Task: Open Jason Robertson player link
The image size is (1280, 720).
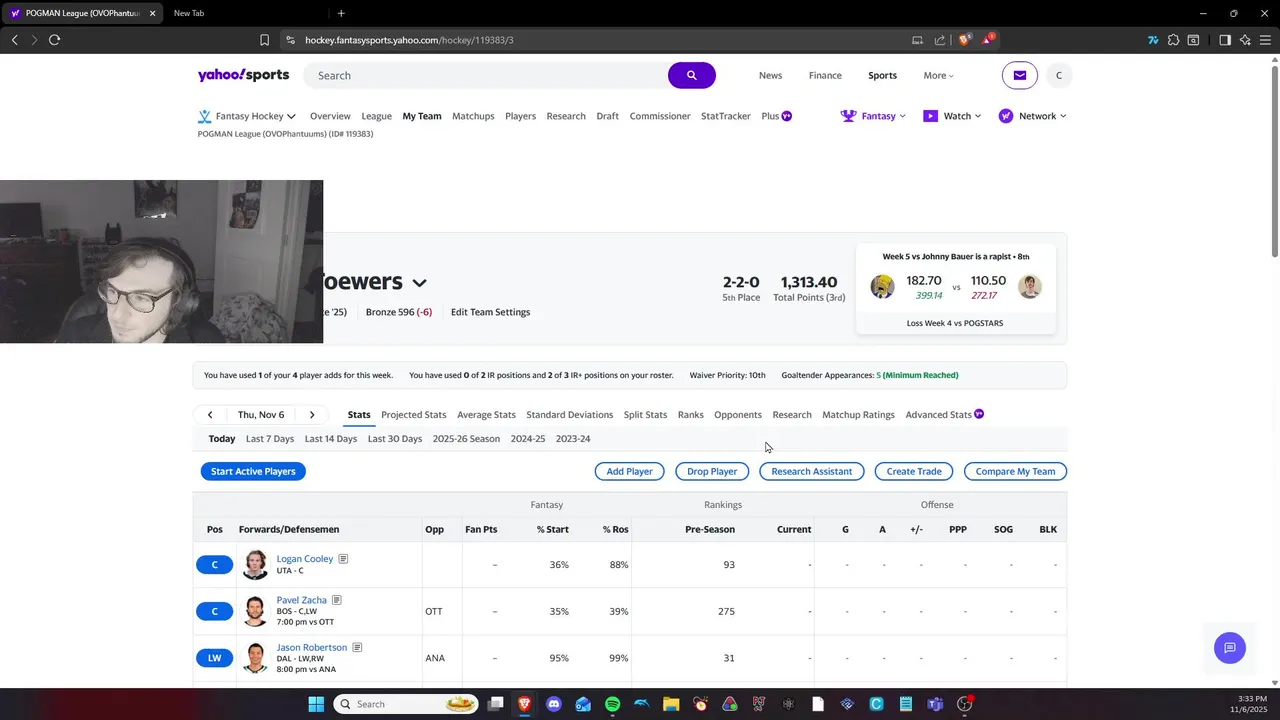Action: tap(312, 648)
